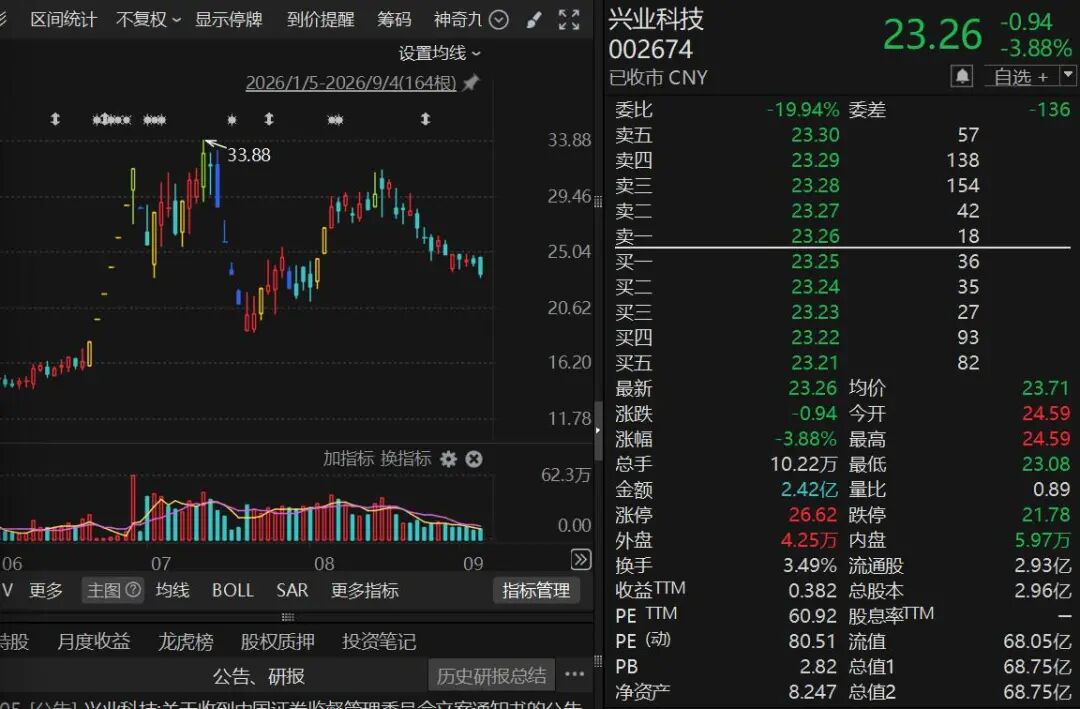This screenshot has width=1080, height=709.
Task: Open 更多指标 list
Action: [x=364, y=590]
